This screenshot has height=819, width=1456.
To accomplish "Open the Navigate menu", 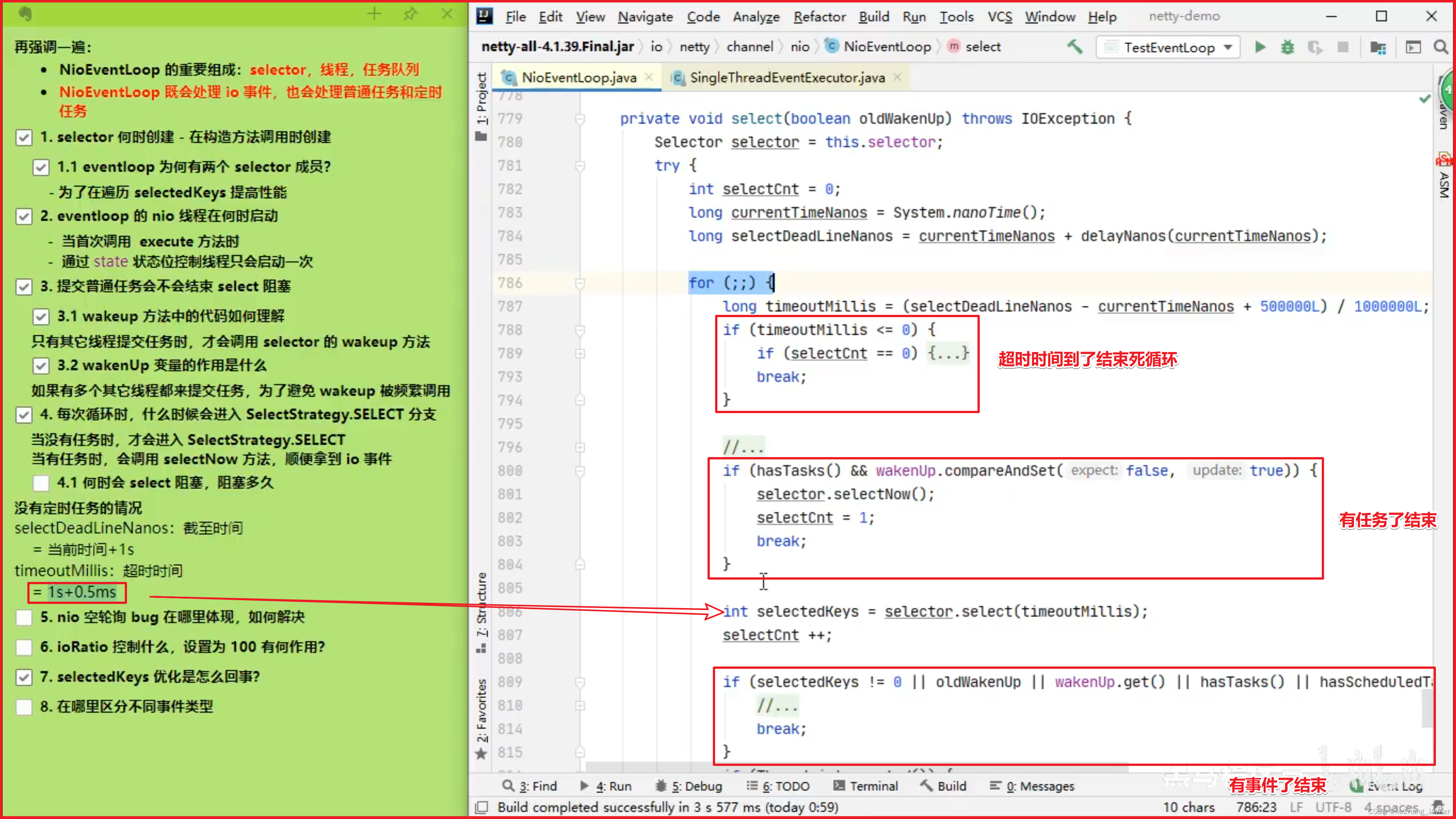I will pos(645,16).
